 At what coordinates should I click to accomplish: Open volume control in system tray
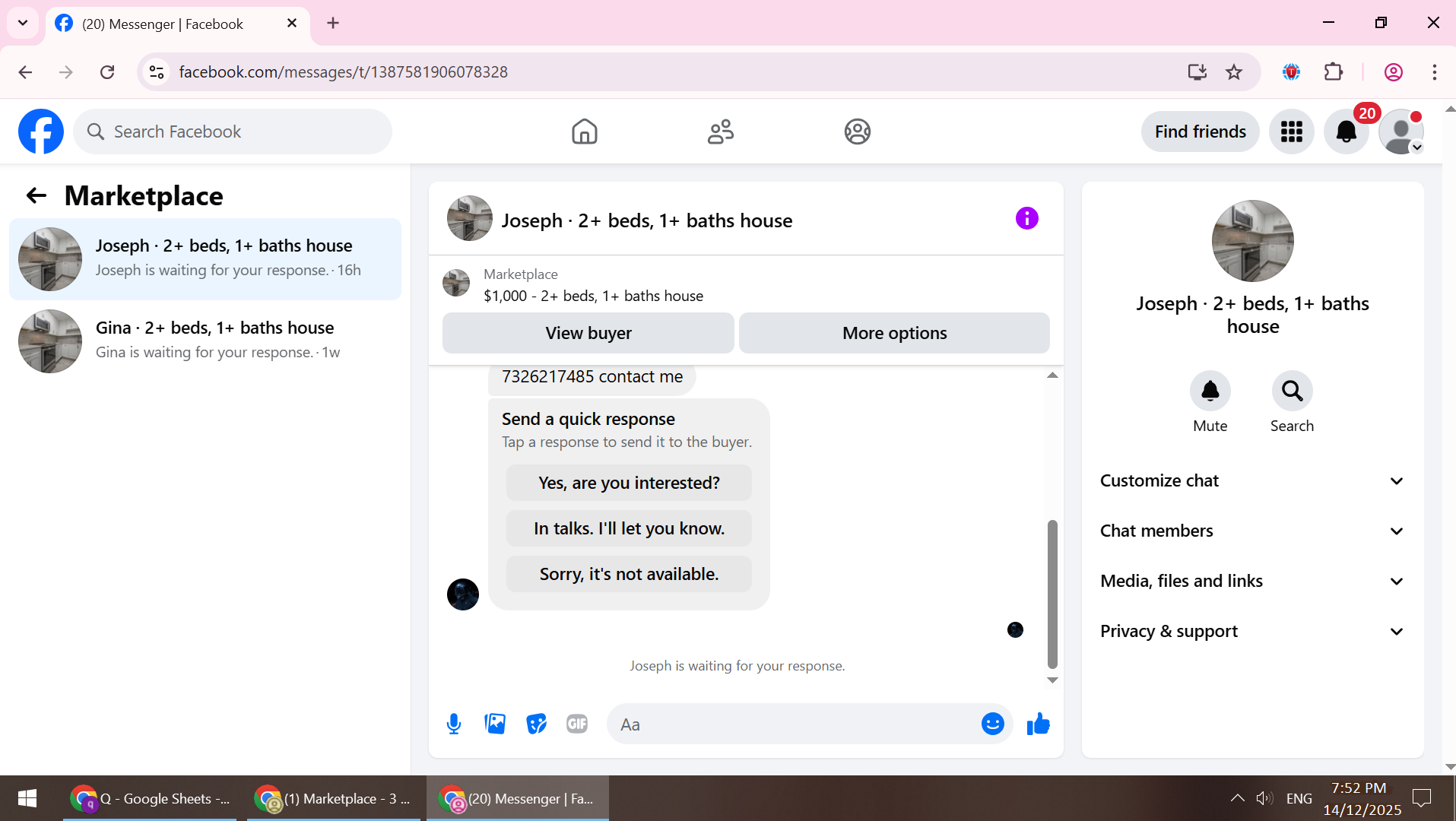(x=1264, y=798)
